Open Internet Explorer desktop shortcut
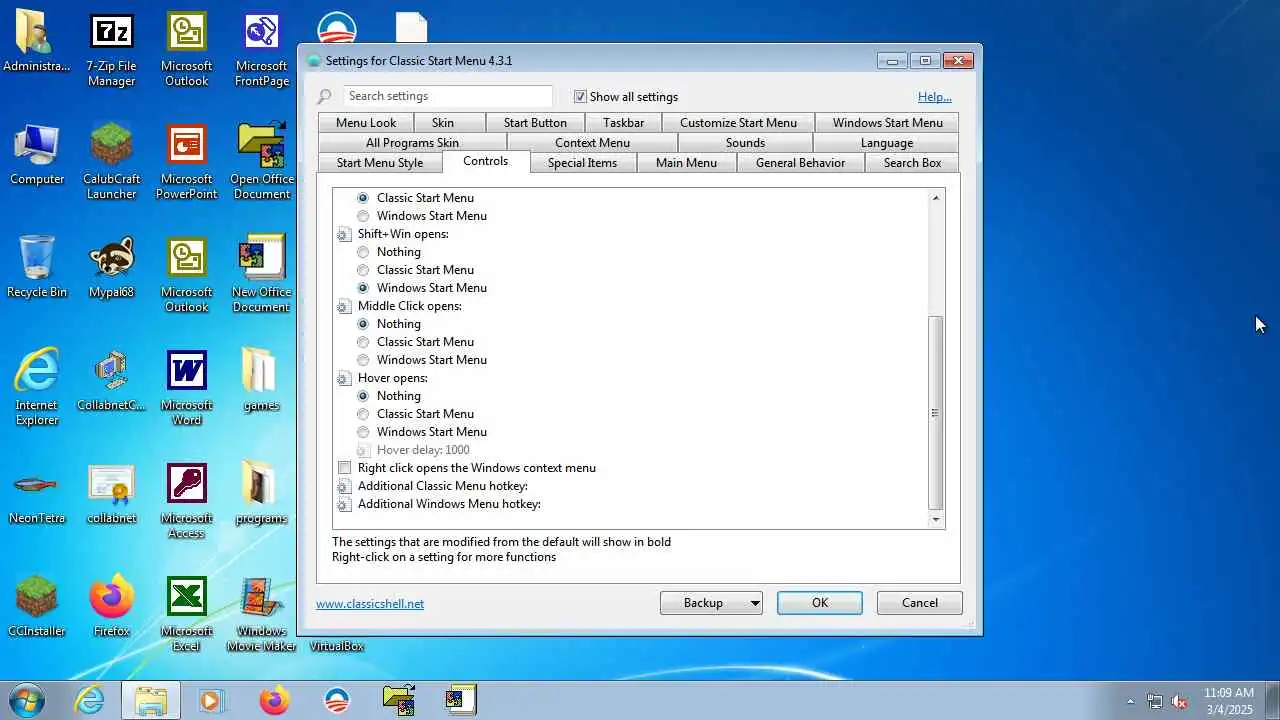The height and width of the screenshot is (720, 1280). point(37,388)
